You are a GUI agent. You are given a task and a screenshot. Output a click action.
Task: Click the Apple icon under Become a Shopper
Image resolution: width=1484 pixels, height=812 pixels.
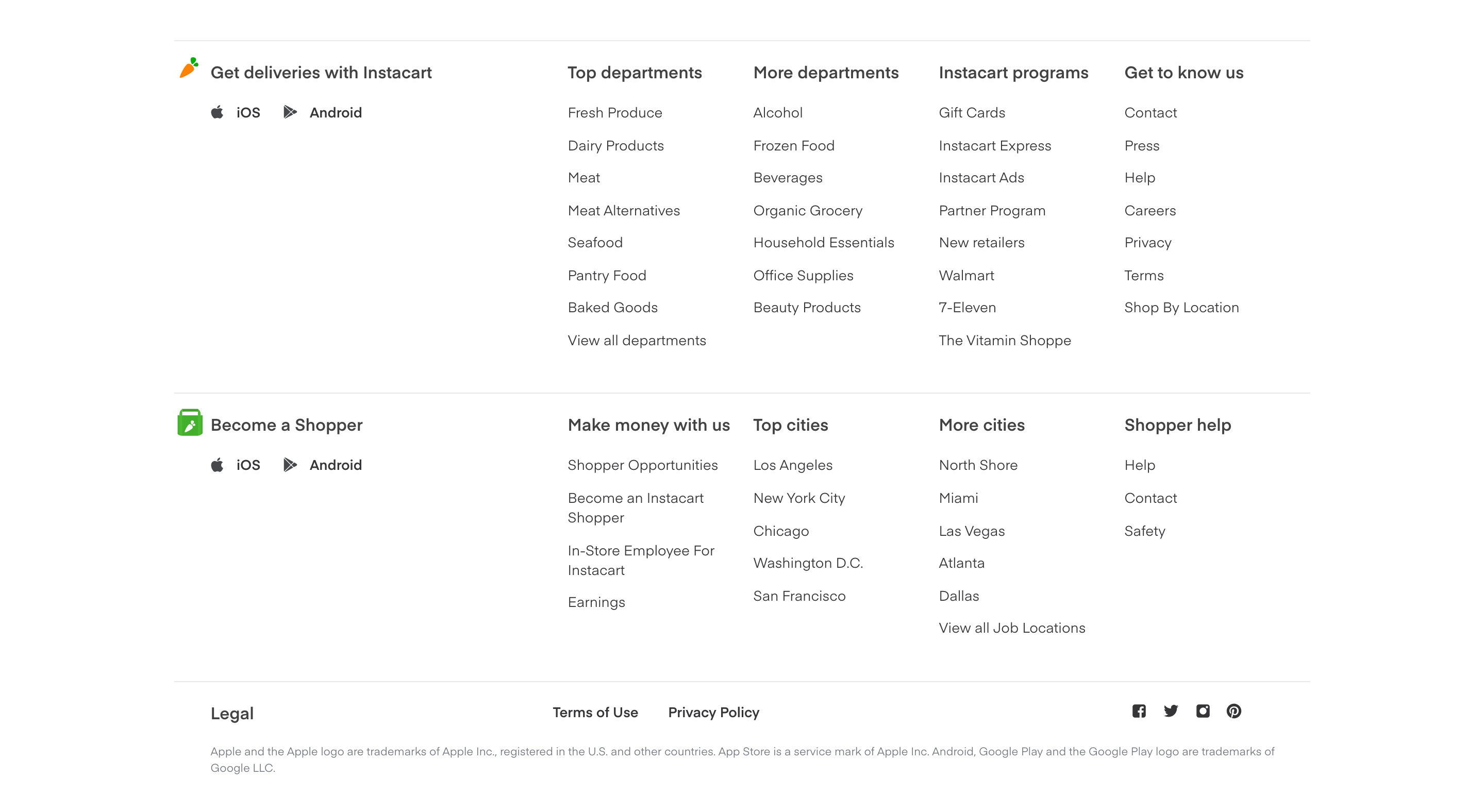point(218,464)
